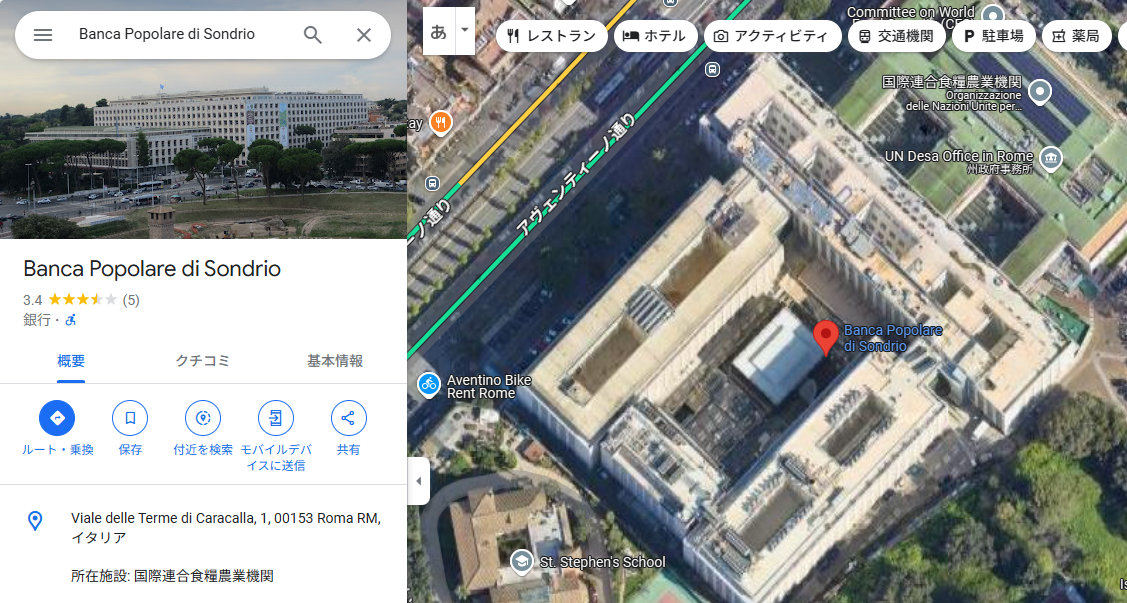Open the UN Desa Office in Rome marker icon

1051,159
